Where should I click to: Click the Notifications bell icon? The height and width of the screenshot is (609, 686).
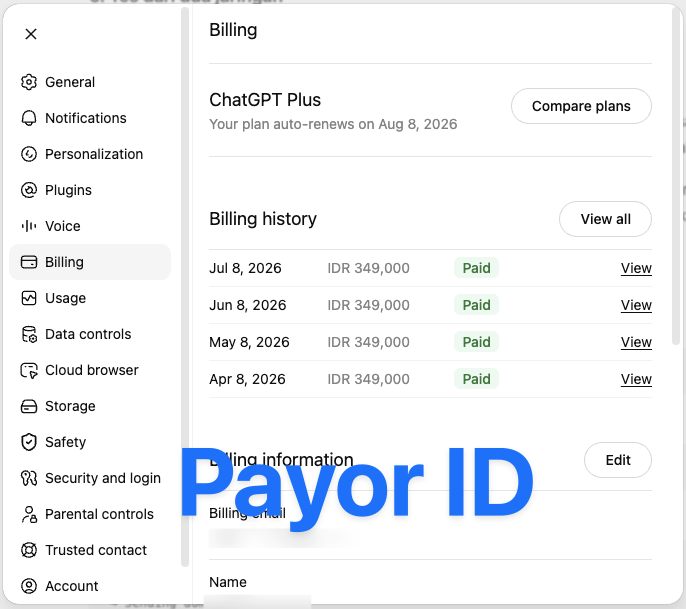click(x=29, y=118)
